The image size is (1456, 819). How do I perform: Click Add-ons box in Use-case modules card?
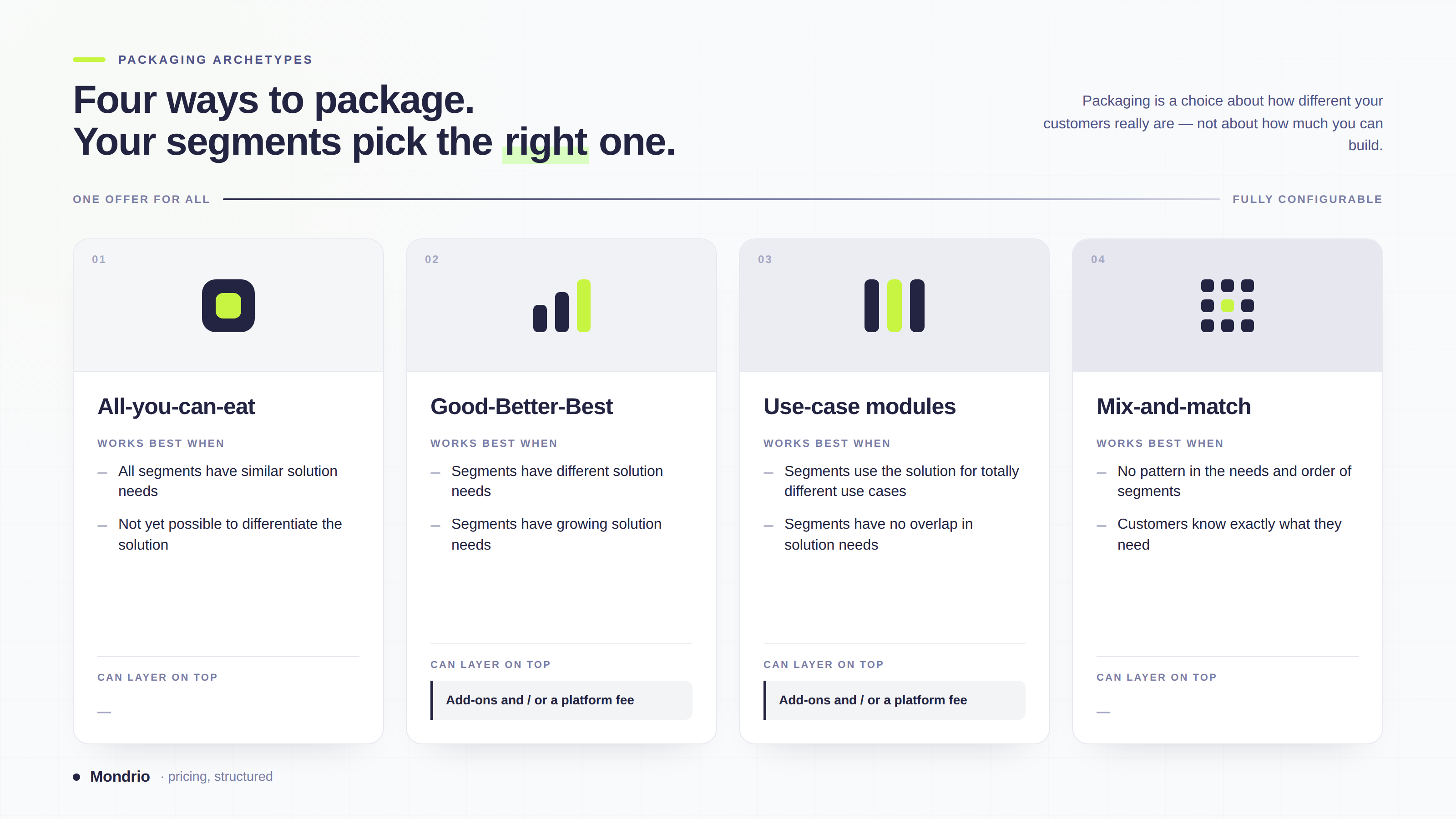point(894,700)
